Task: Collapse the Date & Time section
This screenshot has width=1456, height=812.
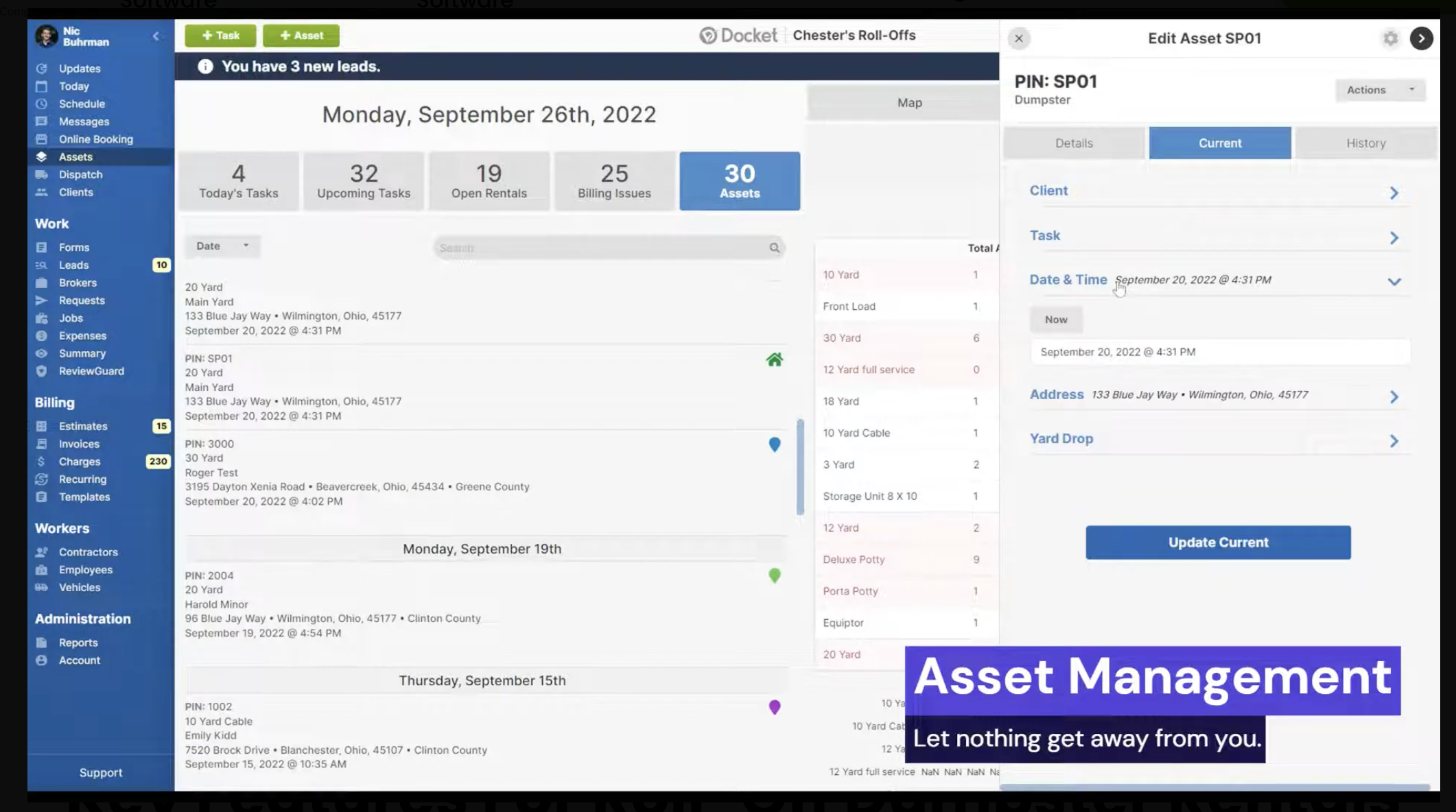Action: (1394, 281)
